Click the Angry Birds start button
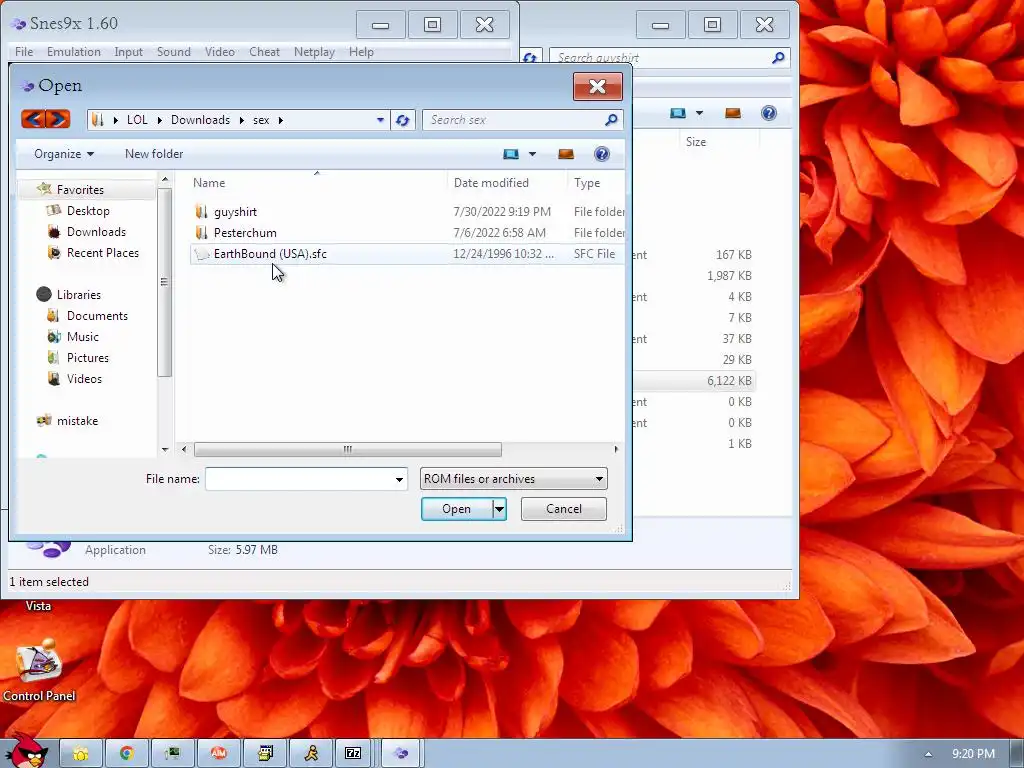Viewport: 1024px width, 768px height. click(x=27, y=751)
